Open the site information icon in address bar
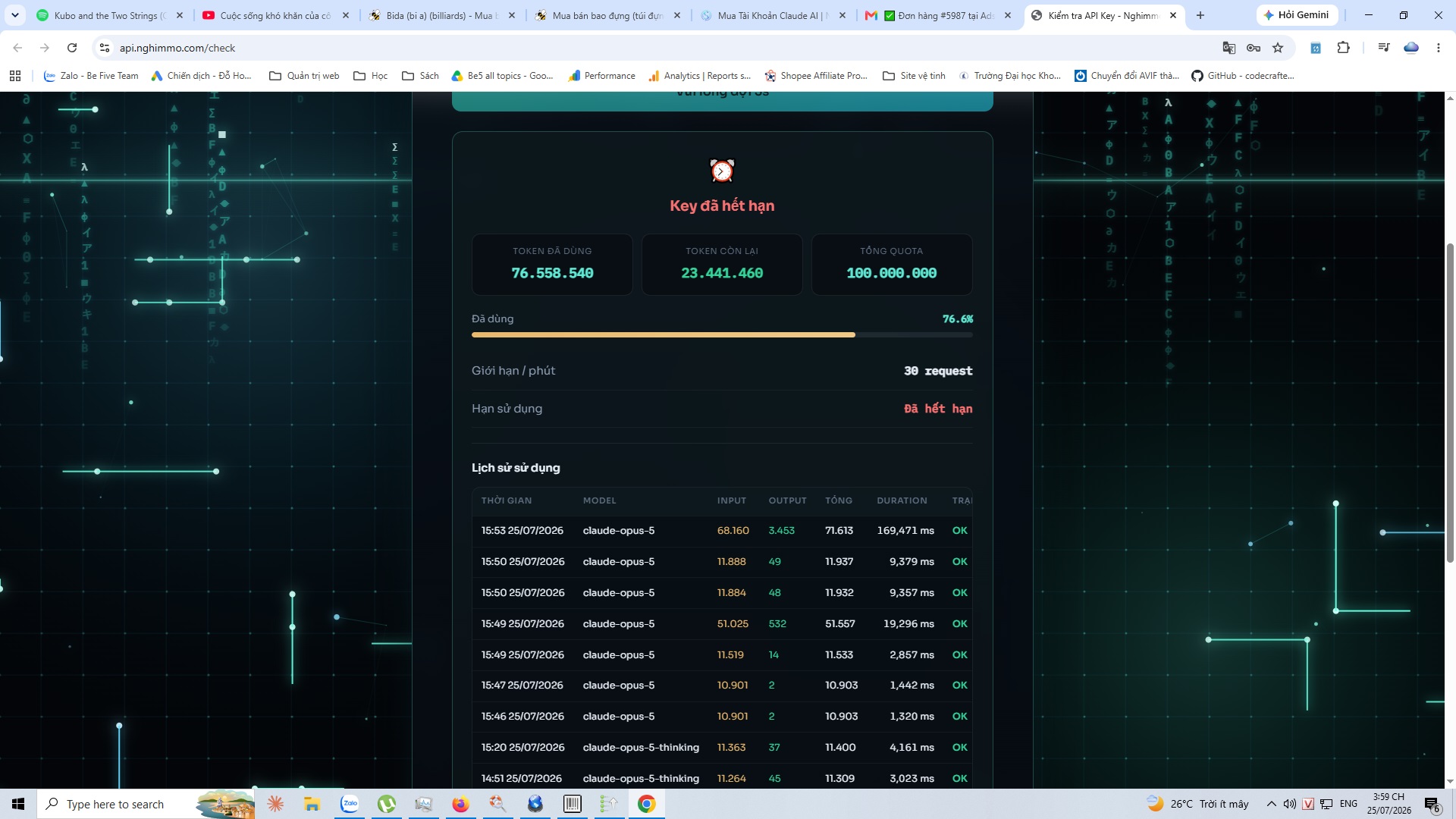Viewport: 1456px width, 819px height. (105, 48)
